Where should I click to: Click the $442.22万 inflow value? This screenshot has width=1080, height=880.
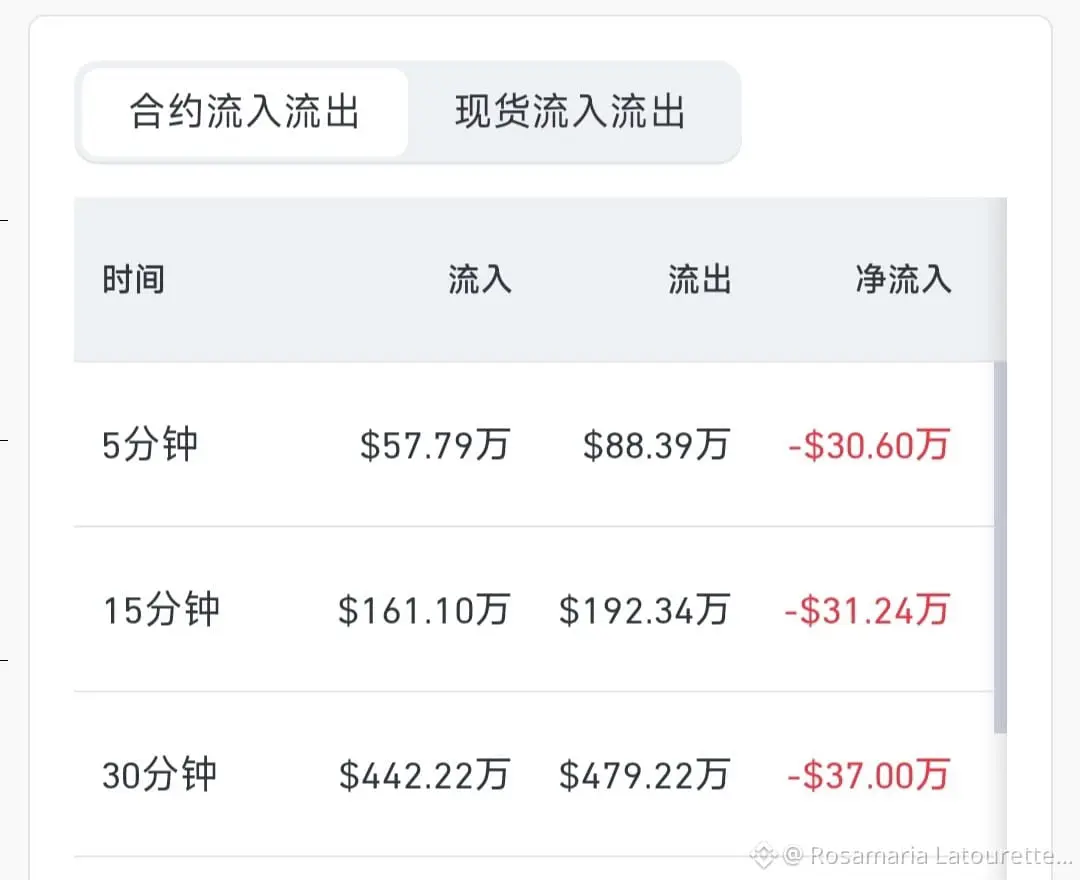[424, 775]
